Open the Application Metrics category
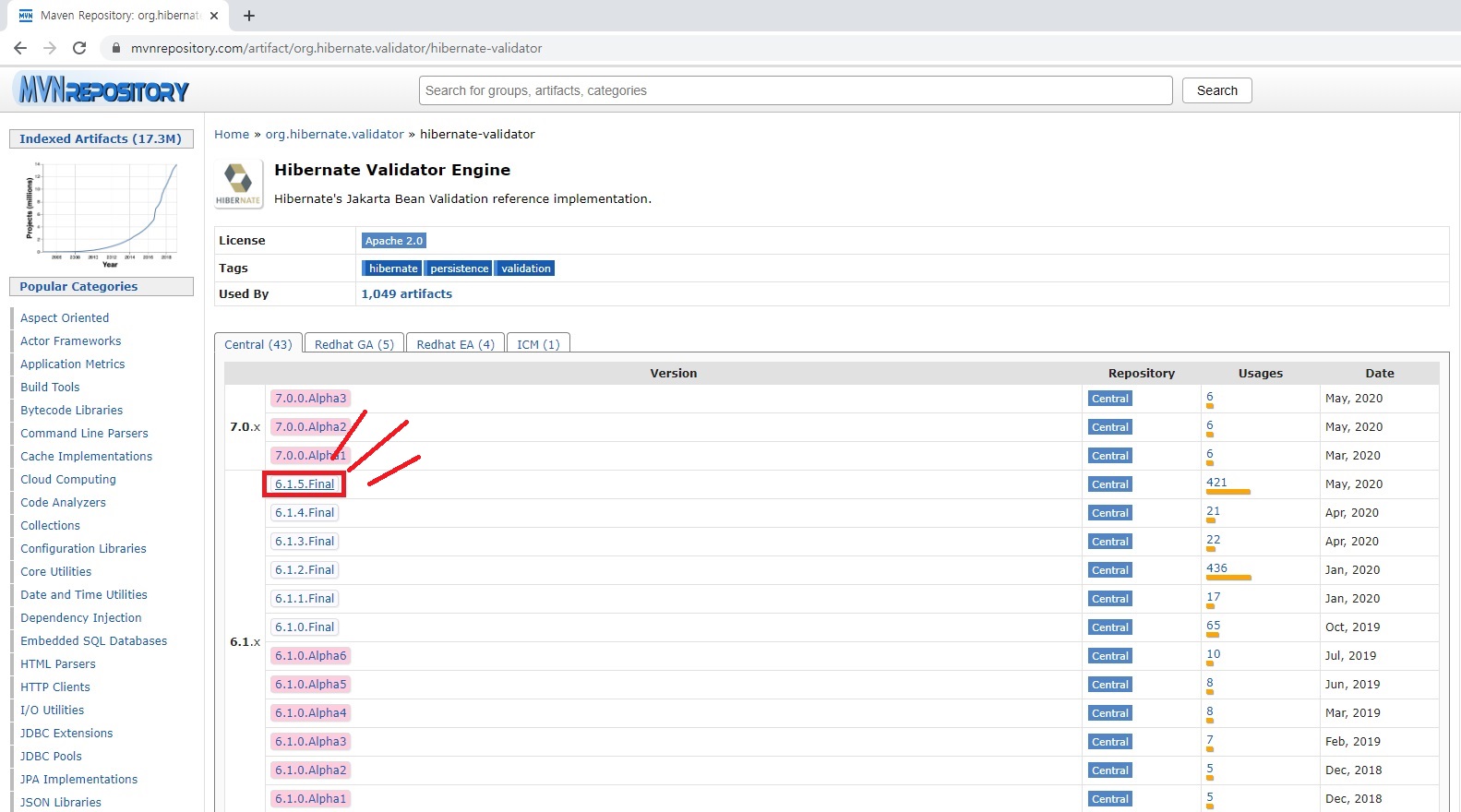The width and height of the screenshot is (1461, 812). [73, 364]
